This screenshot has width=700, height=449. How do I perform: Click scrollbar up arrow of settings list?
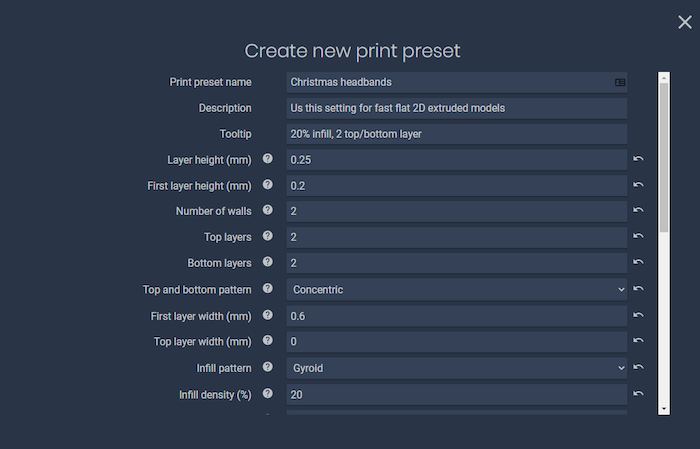(x=664, y=78)
